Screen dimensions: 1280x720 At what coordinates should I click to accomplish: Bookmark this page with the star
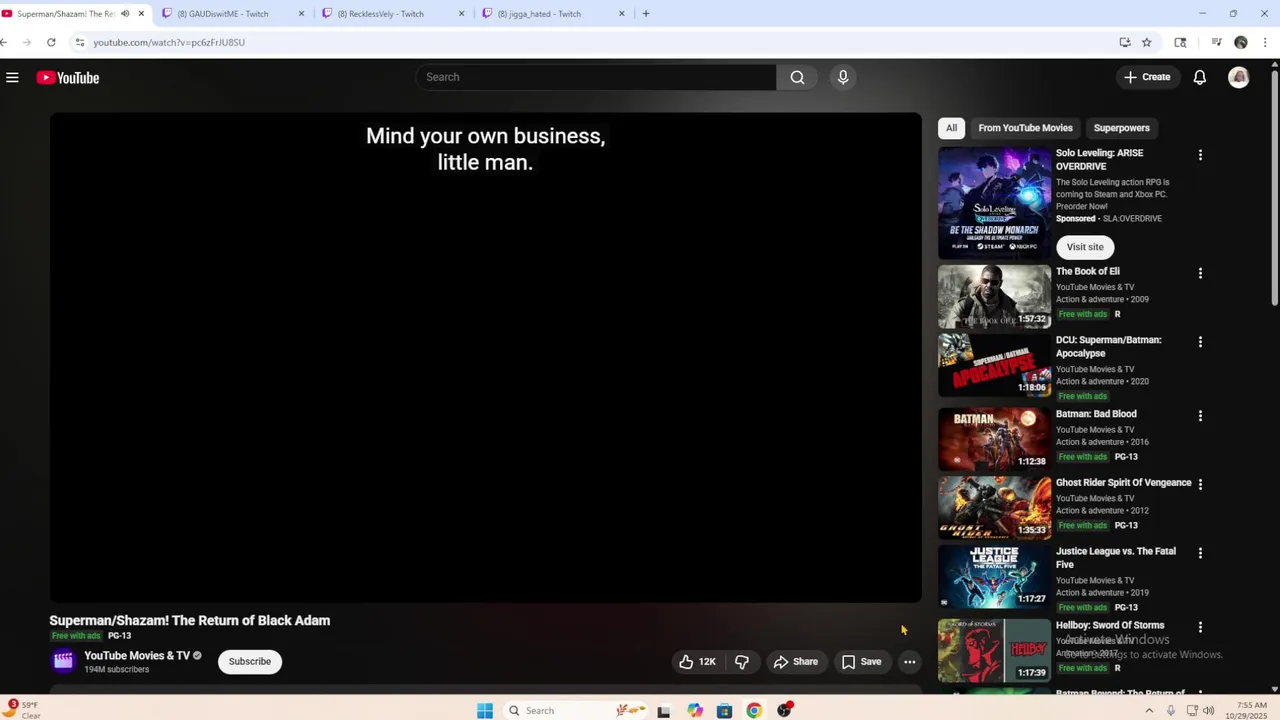(1146, 42)
